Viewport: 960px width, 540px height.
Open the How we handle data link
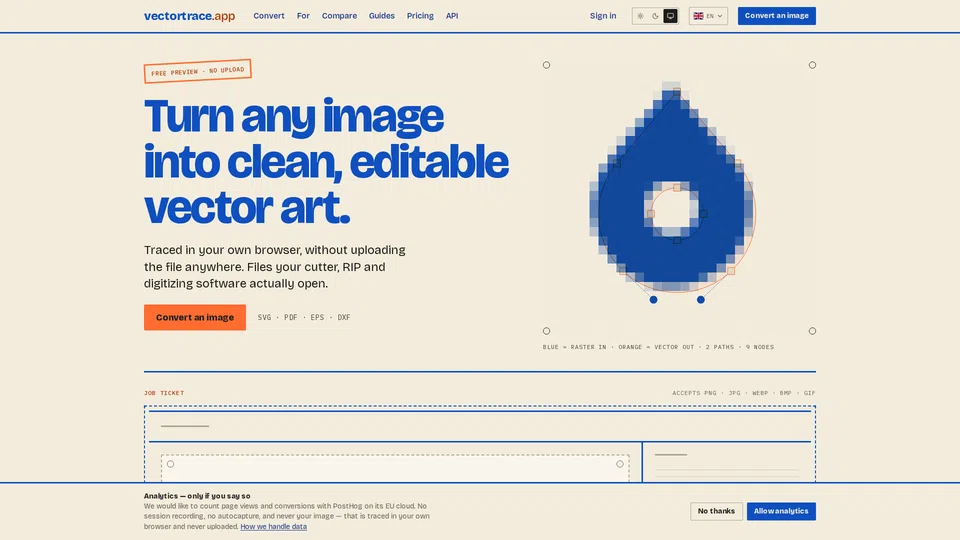point(274,527)
